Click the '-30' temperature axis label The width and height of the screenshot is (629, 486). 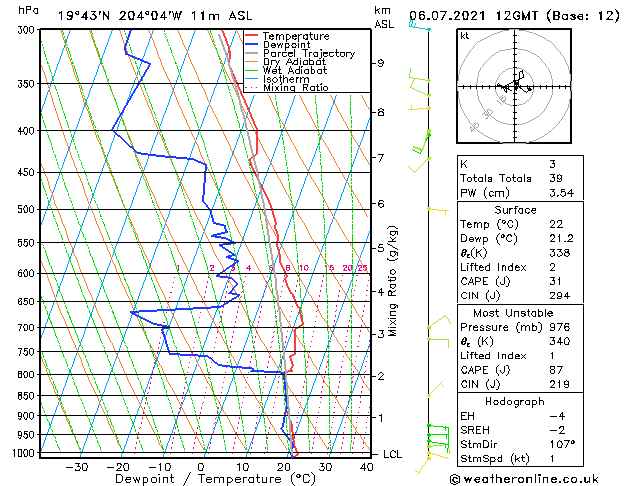click(x=77, y=467)
